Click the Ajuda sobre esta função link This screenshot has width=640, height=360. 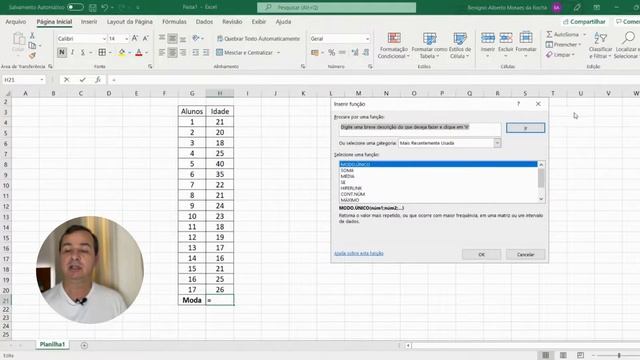pos(359,253)
